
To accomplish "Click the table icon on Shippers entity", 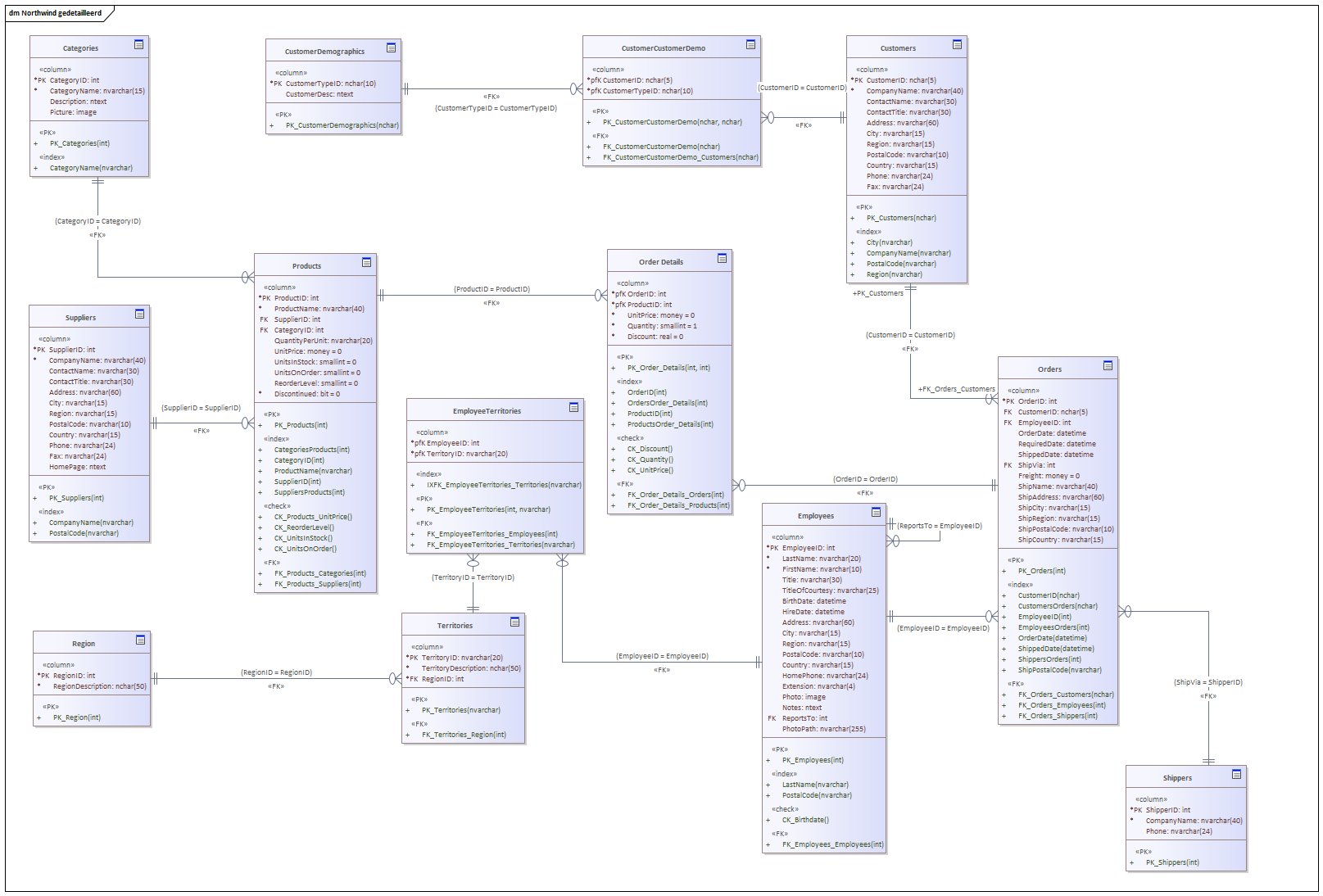I will 1236,775.
